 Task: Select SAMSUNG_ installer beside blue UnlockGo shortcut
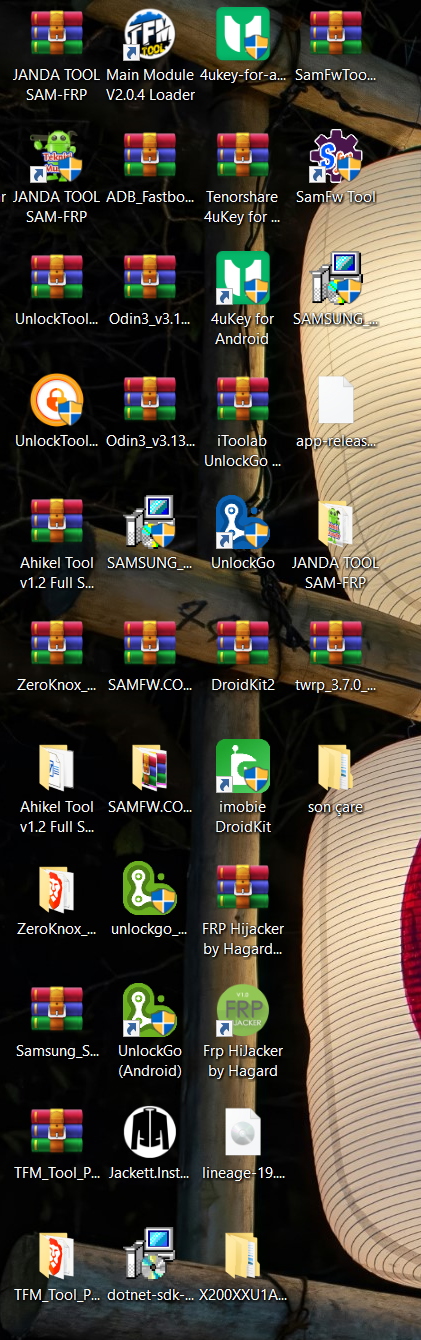[150, 522]
